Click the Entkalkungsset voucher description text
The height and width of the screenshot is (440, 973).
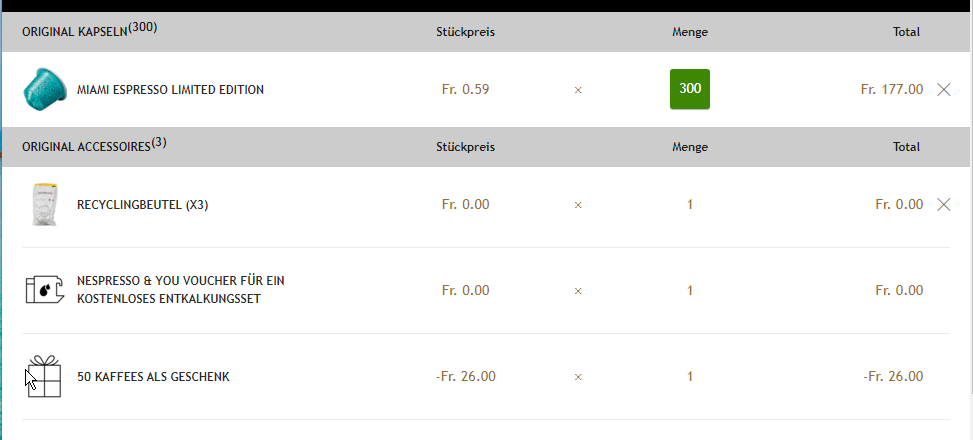tap(181, 290)
